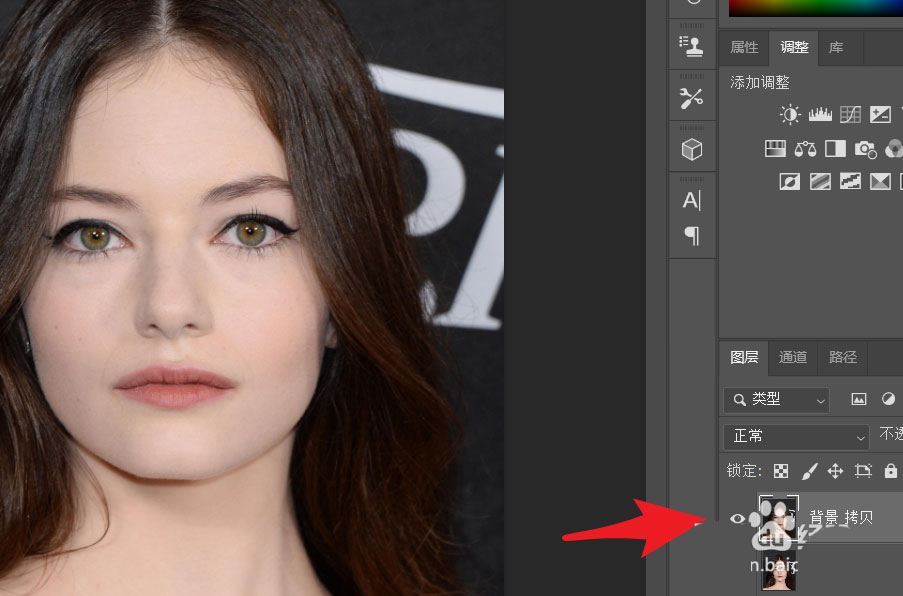Open the Paragraph panel icon
903x596 pixels.
tap(692, 236)
